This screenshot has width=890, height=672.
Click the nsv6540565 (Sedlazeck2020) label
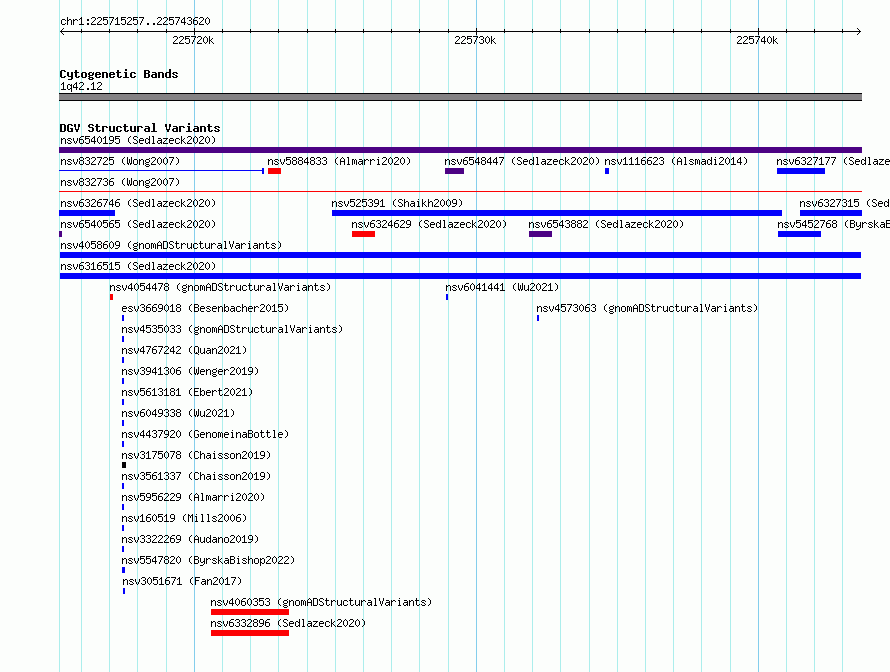[x=138, y=224]
